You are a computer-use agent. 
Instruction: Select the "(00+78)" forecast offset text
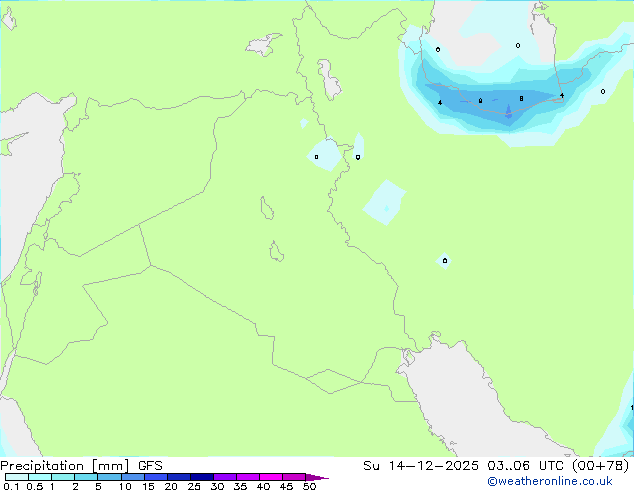coord(601,466)
